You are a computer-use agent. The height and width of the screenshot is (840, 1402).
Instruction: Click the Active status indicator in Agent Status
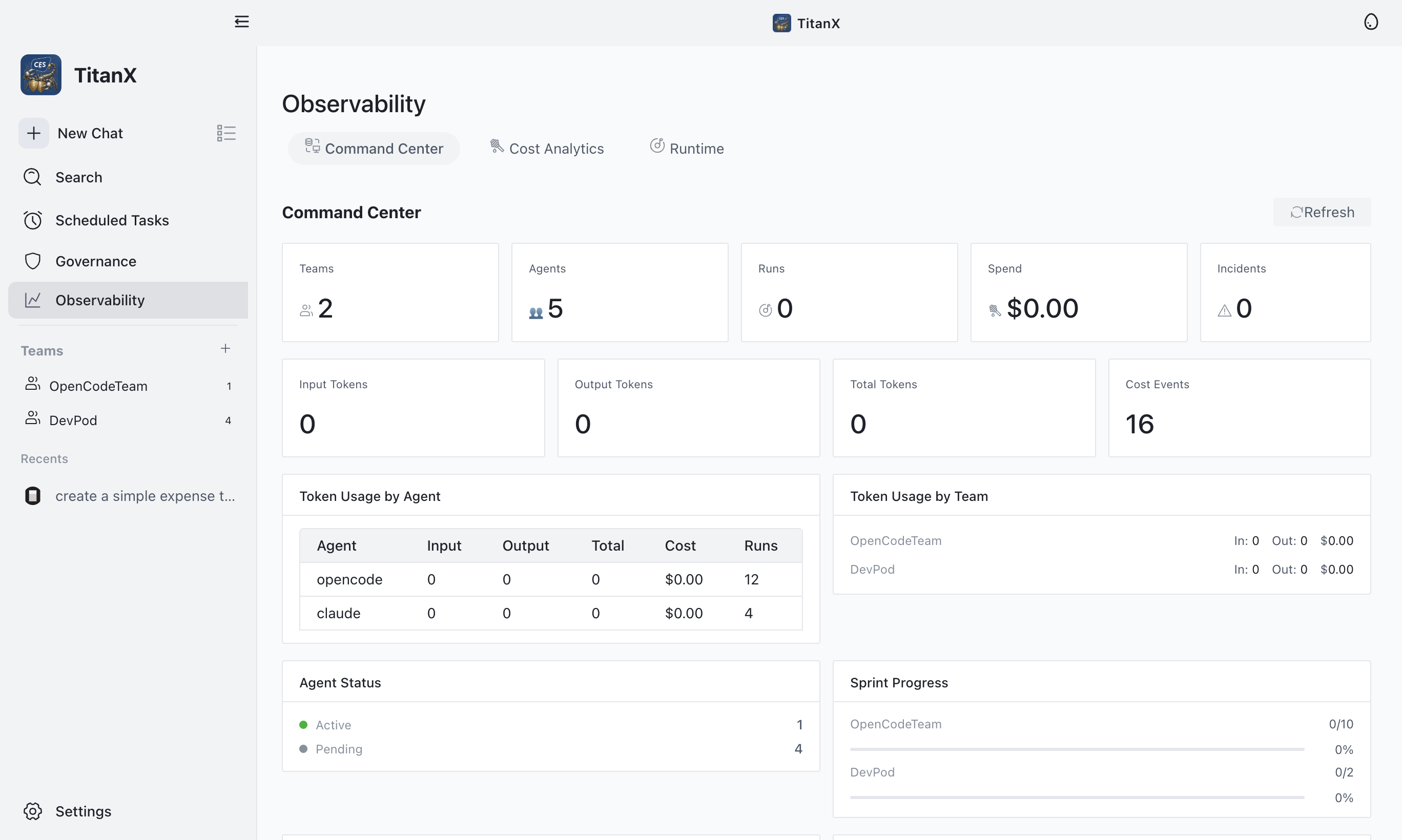303,725
